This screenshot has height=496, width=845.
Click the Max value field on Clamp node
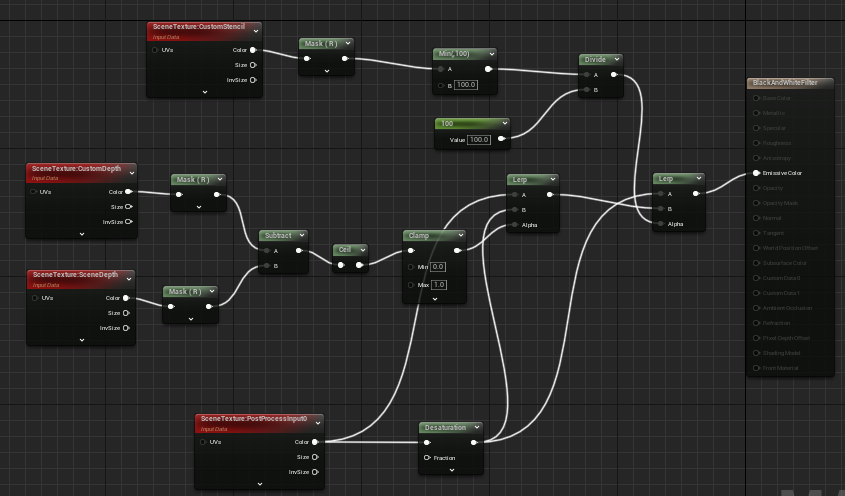pyautogui.click(x=438, y=285)
